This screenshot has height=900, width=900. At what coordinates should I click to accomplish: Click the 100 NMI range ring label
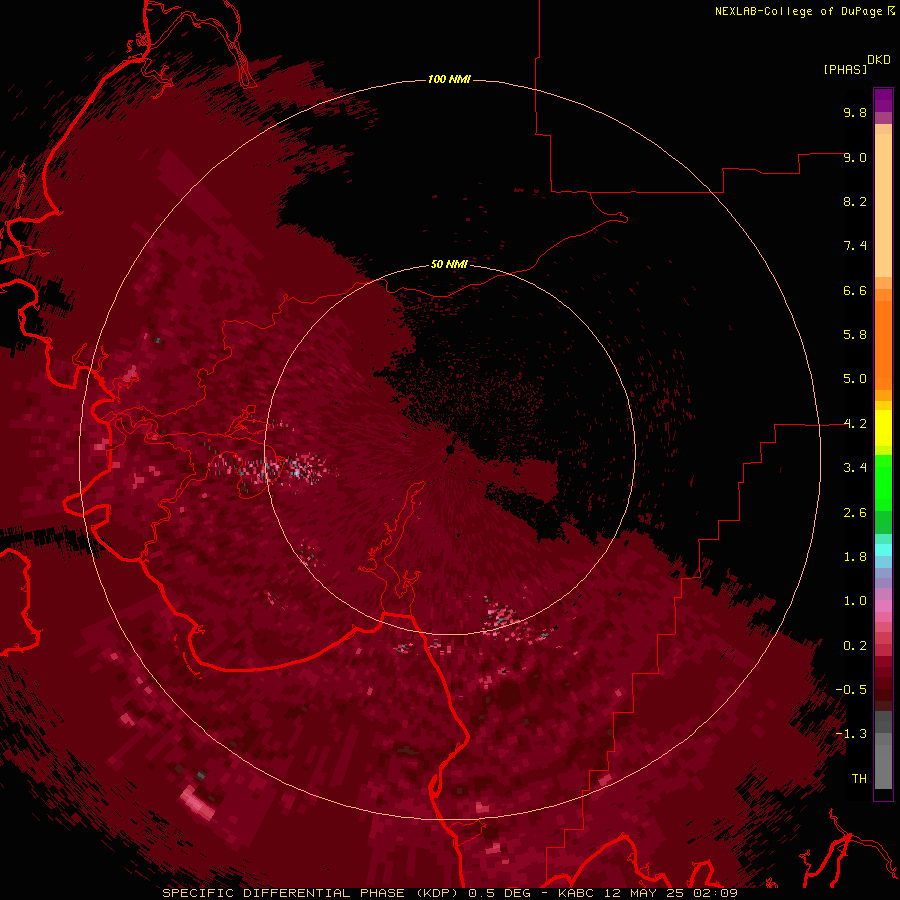(449, 79)
